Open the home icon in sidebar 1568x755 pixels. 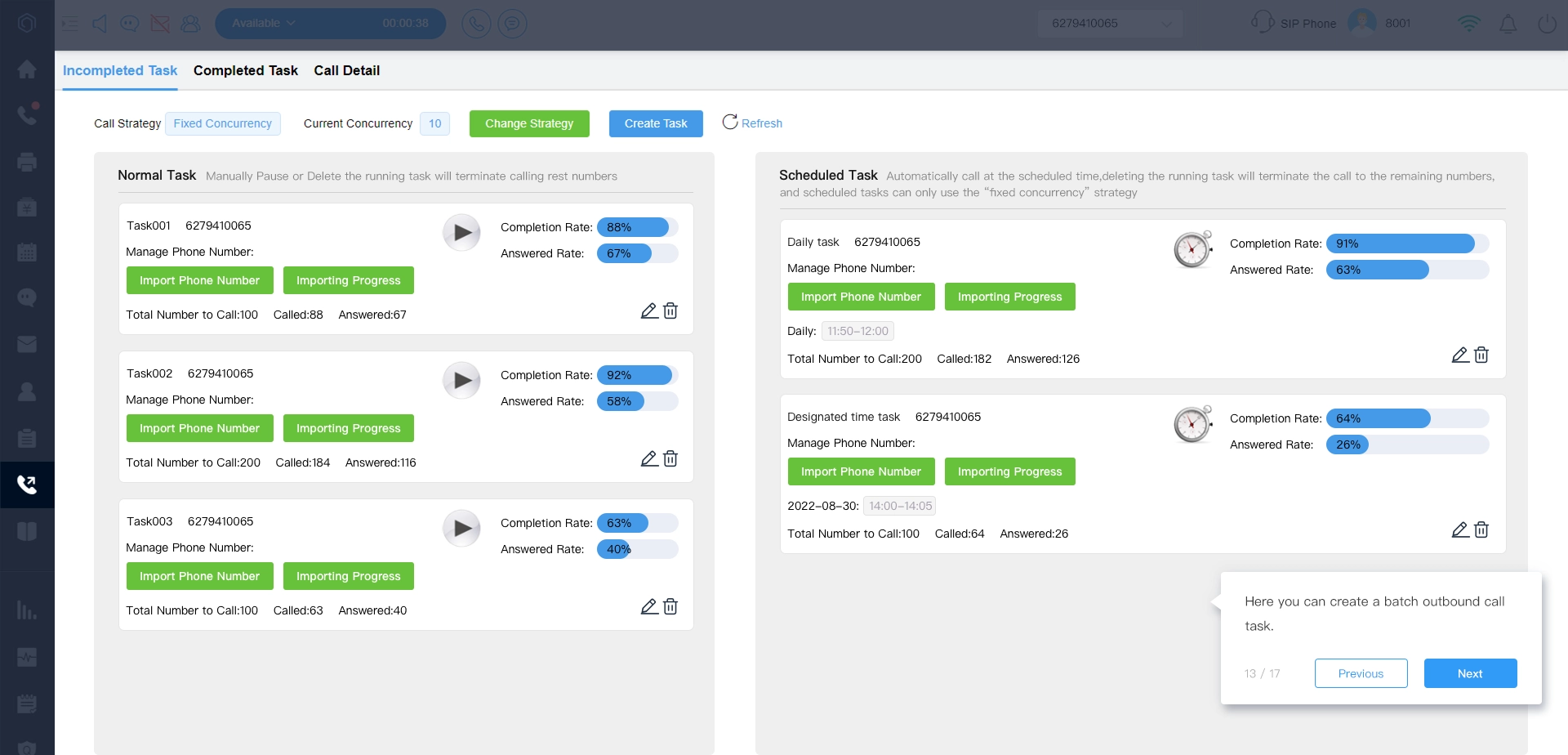27,69
